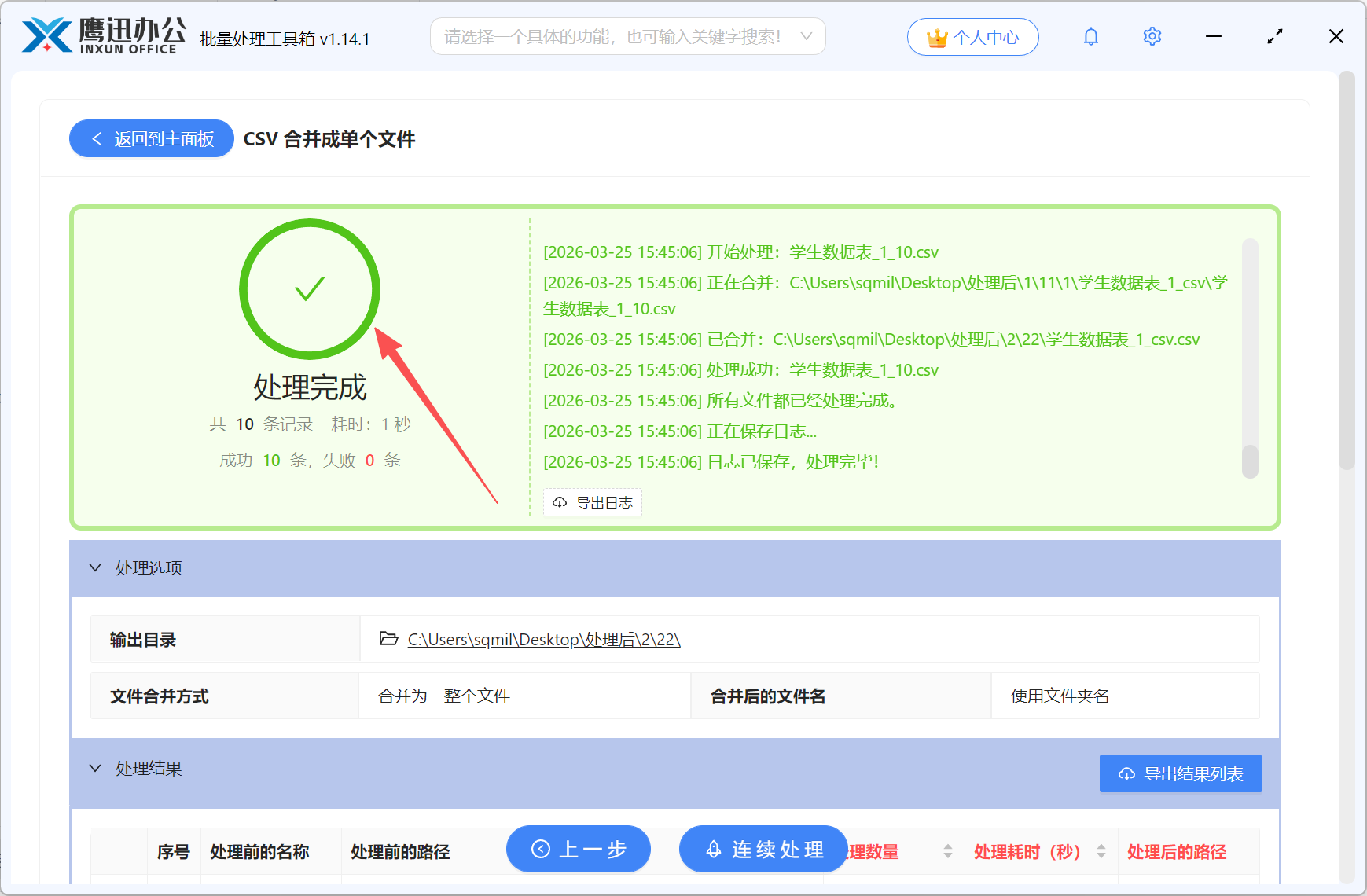Click the crown icon beside 个人中心
Screen dimensions: 1367x896
coord(936,36)
